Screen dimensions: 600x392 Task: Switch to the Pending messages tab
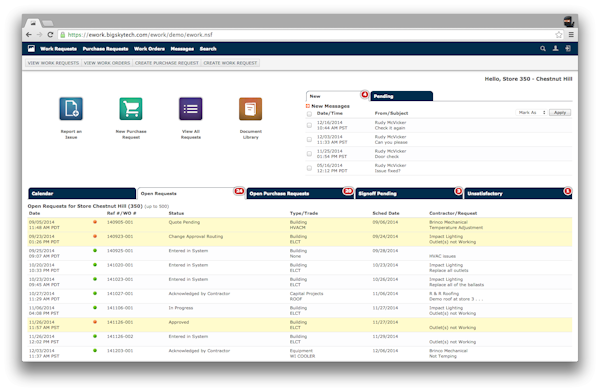pyautogui.click(x=401, y=96)
